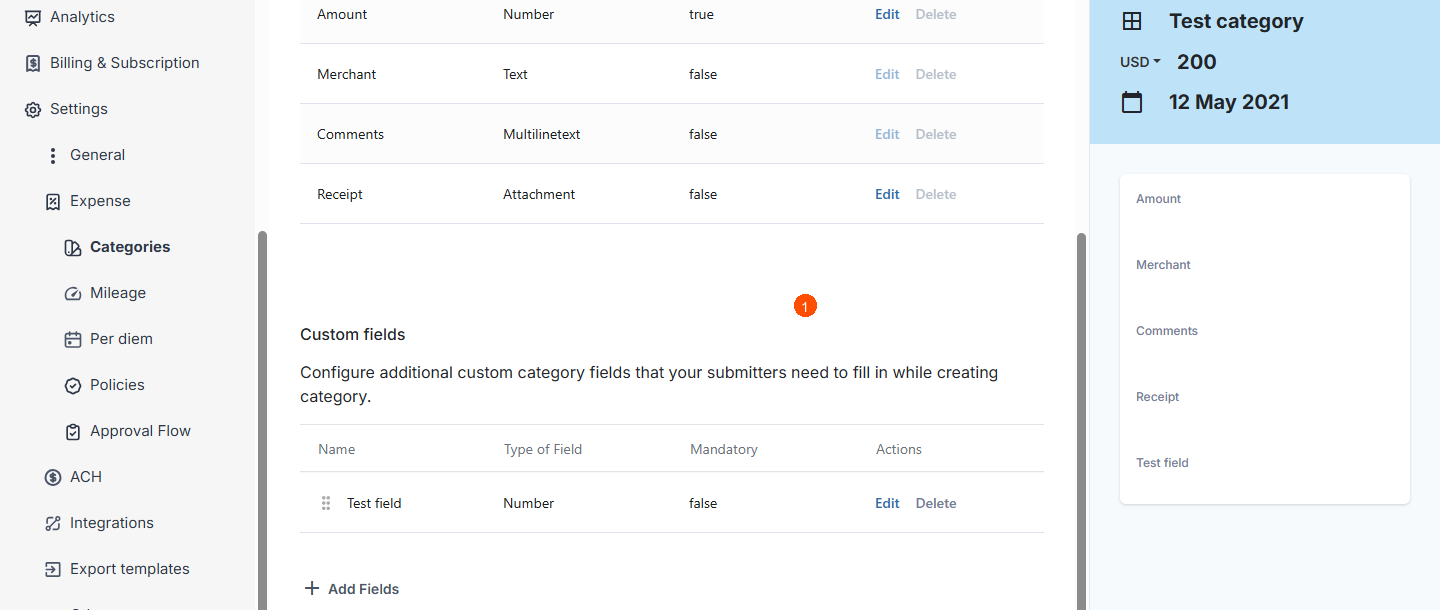Open Export templates page
The height and width of the screenshot is (610, 1440).
[x=130, y=569]
